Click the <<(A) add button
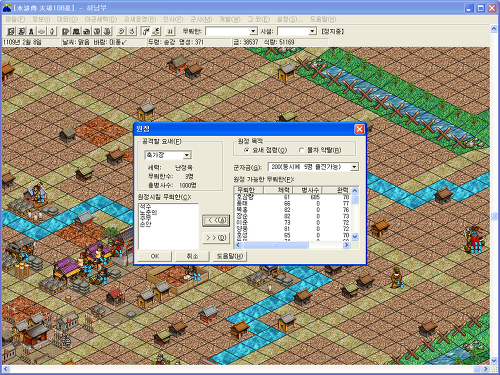The height and width of the screenshot is (375, 500). (216, 221)
